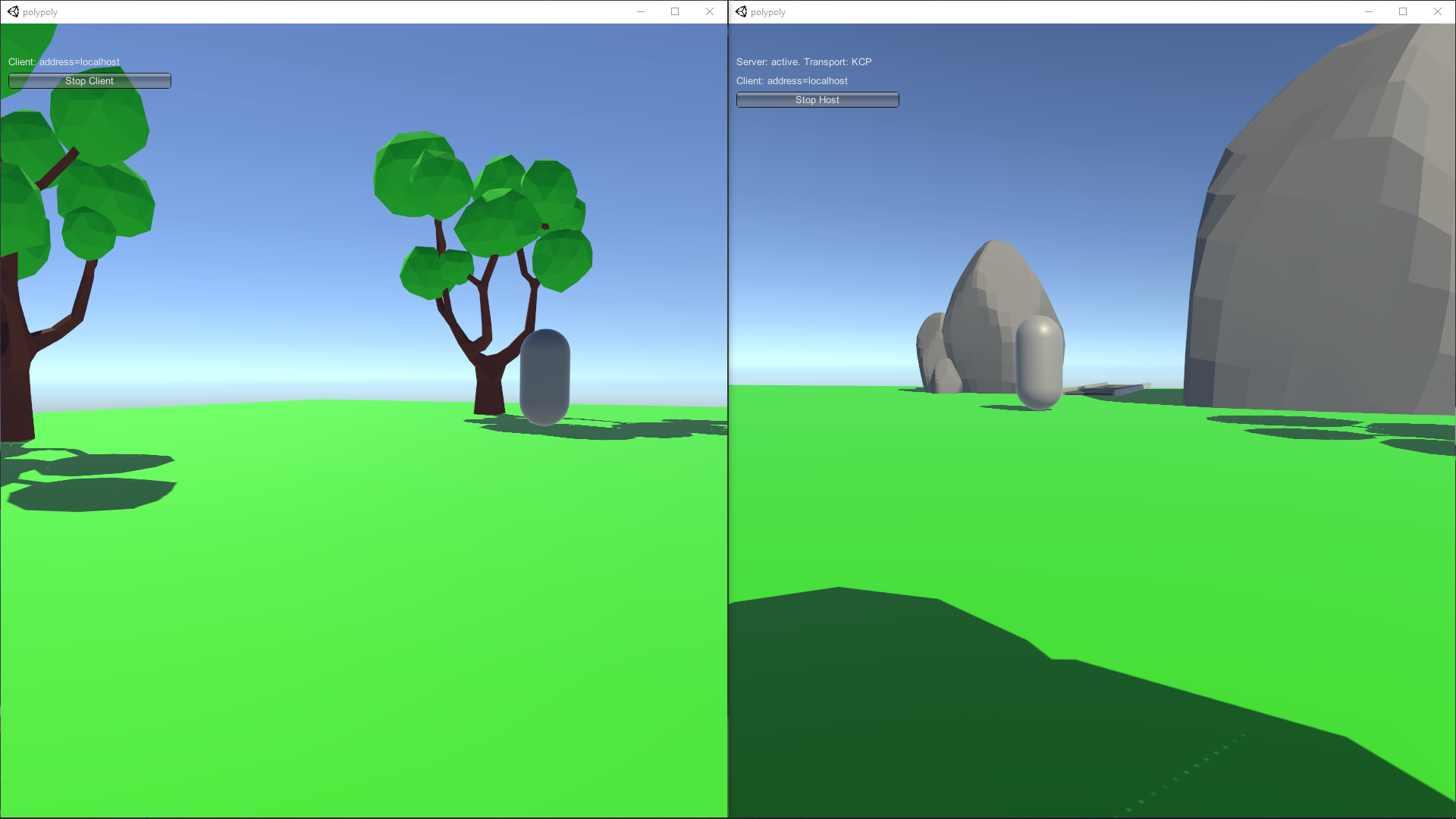Click the right window's polypoly title text
The width and height of the screenshot is (1456, 819).
(768, 12)
